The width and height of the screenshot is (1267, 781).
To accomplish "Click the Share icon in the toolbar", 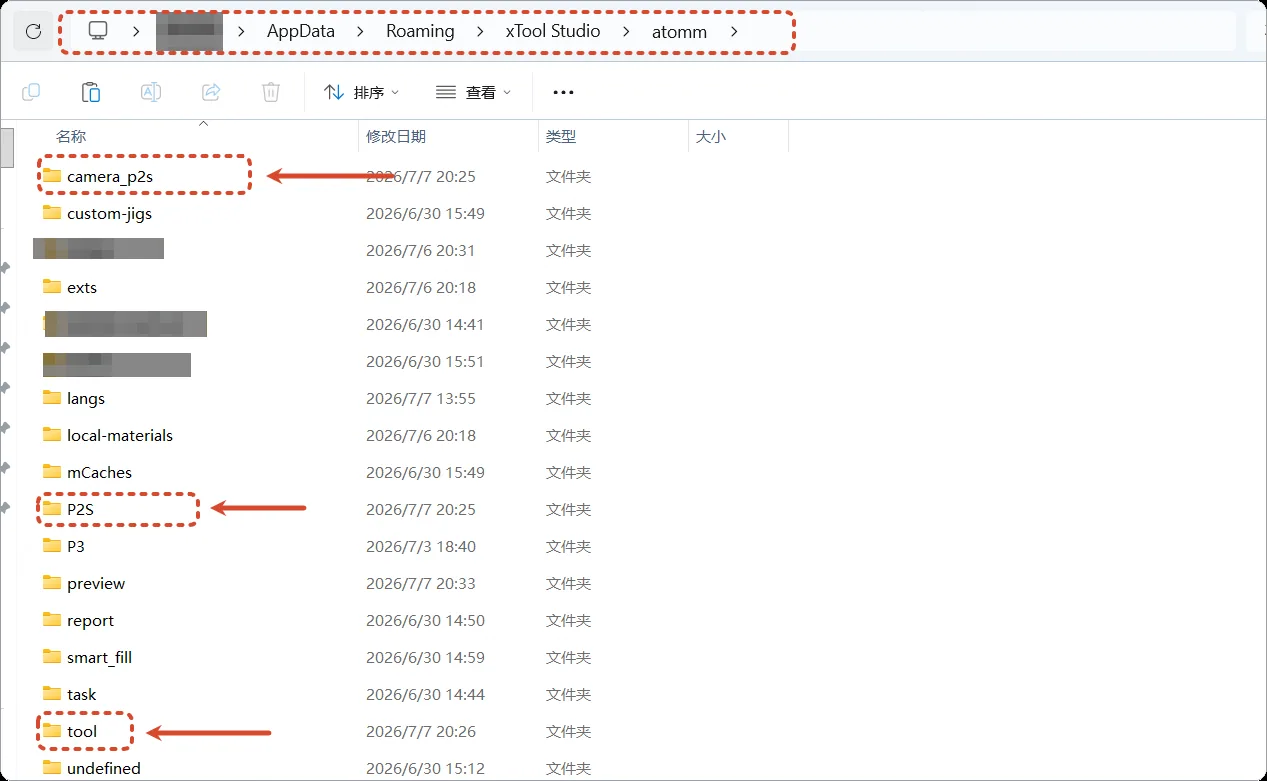I will pyautogui.click(x=211, y=92).
